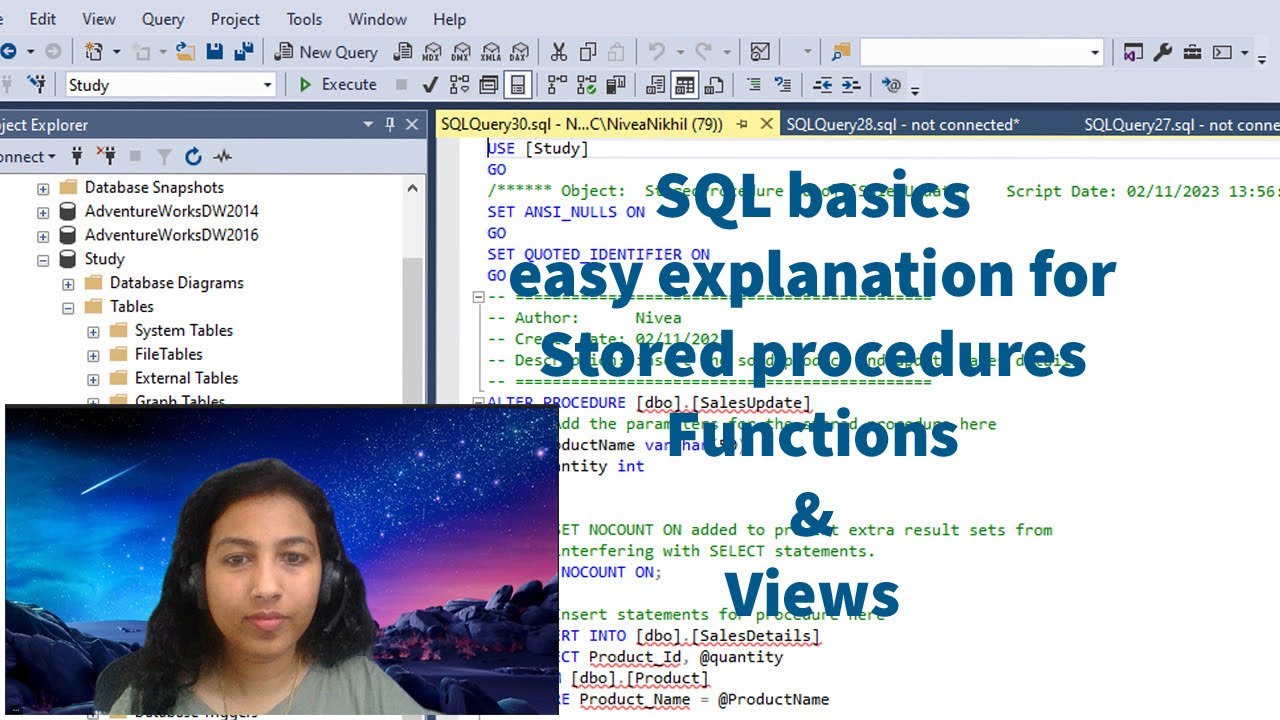Screen dimensions: 1280x720
Task: Click the Database Engine Query icon
Action: point(403,52)
